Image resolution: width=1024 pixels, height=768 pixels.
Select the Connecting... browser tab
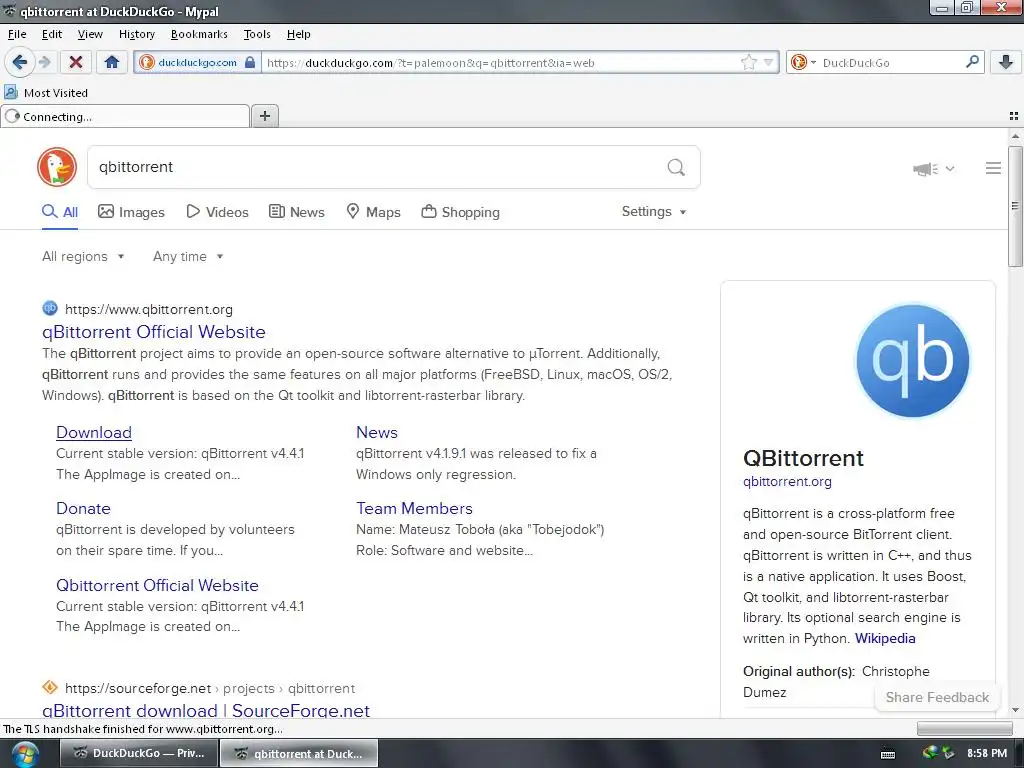point(125,116)
